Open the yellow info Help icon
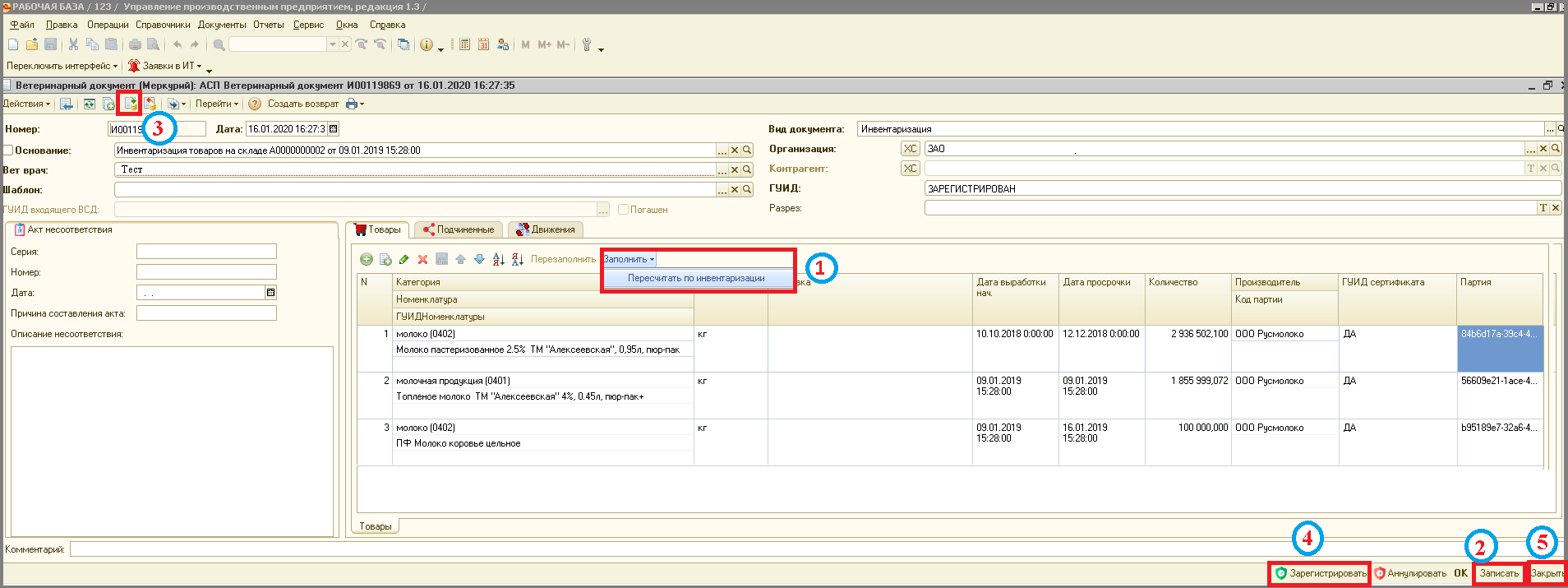The width and height of the screenshot is (1568, 588). point(426,44)
